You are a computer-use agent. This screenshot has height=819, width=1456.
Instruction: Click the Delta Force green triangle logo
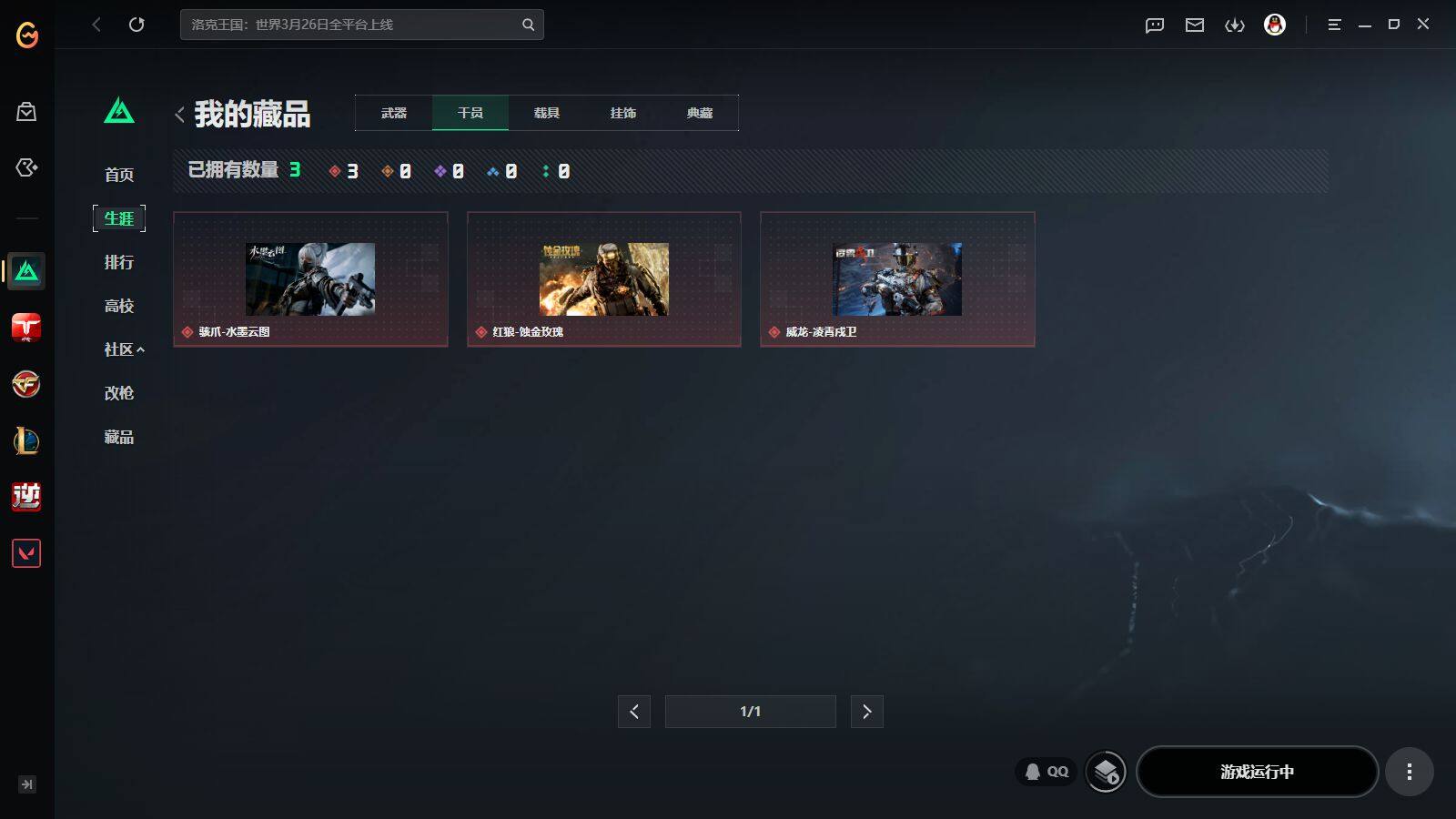pos(119,111)
